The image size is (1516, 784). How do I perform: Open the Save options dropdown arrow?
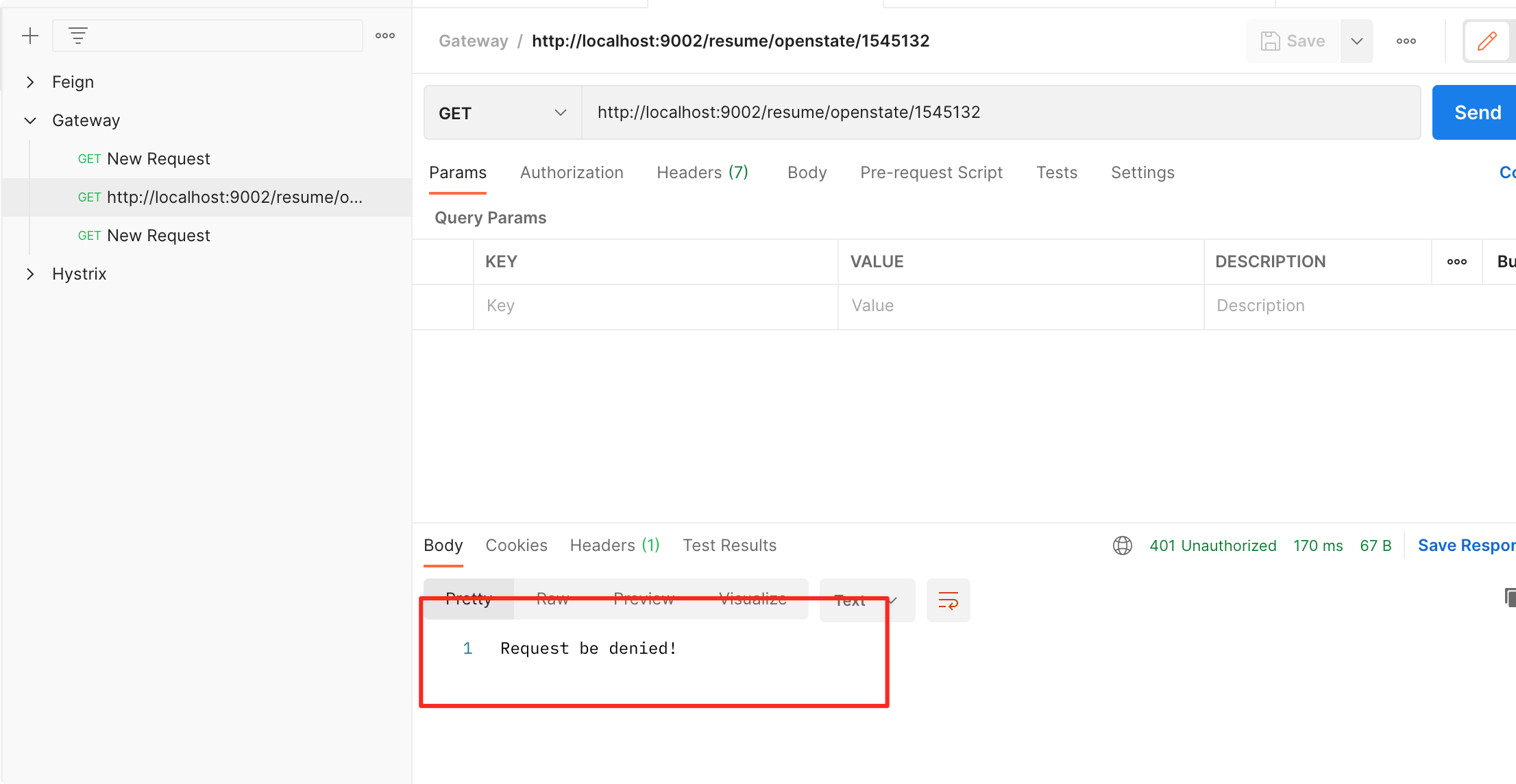tap(1357, 41)
